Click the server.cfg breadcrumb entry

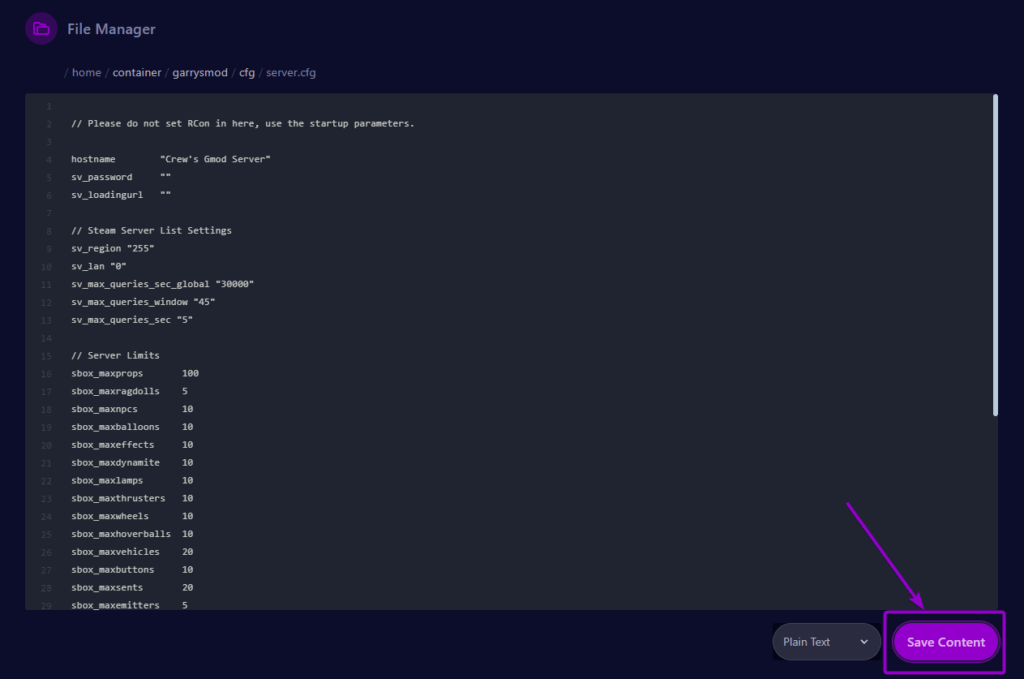291,72
